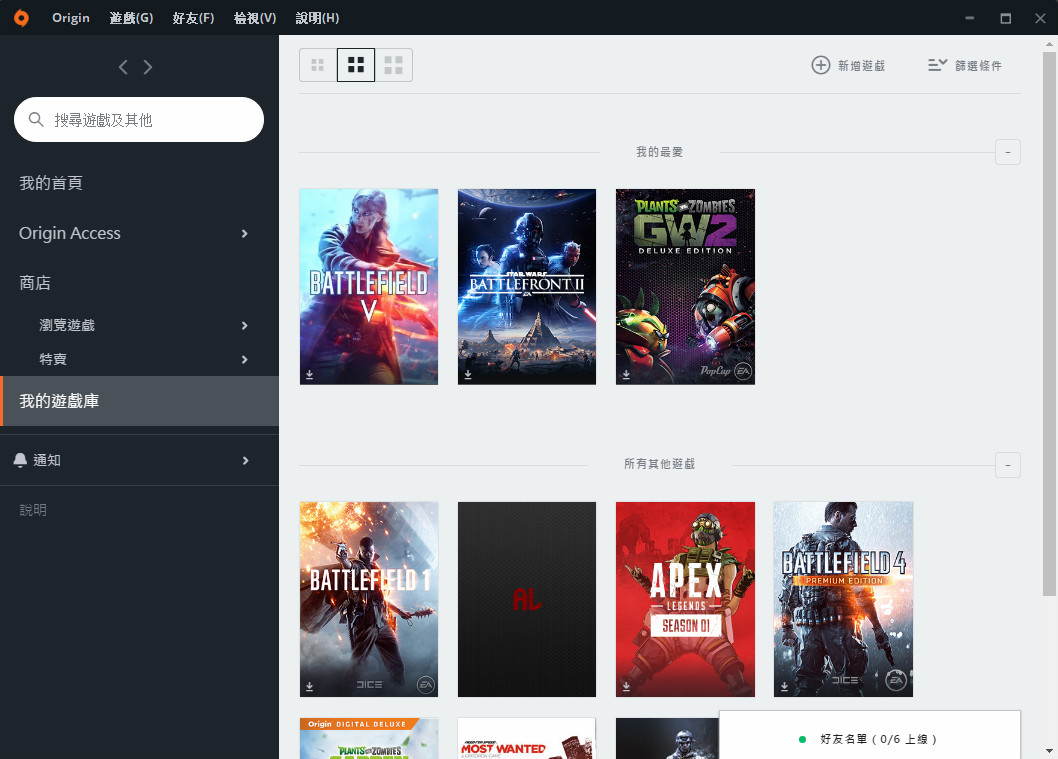Open 通知 in sidebar
The width and height of the screenshot is (1058, 759).
coord(47,460)
